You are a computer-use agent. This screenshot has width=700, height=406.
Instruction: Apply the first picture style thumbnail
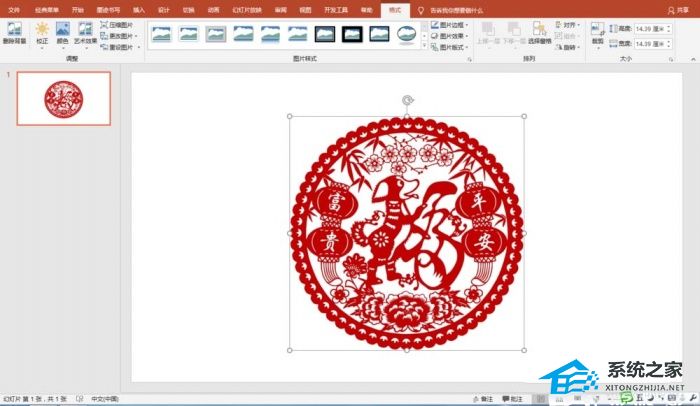tap(161, 34)
